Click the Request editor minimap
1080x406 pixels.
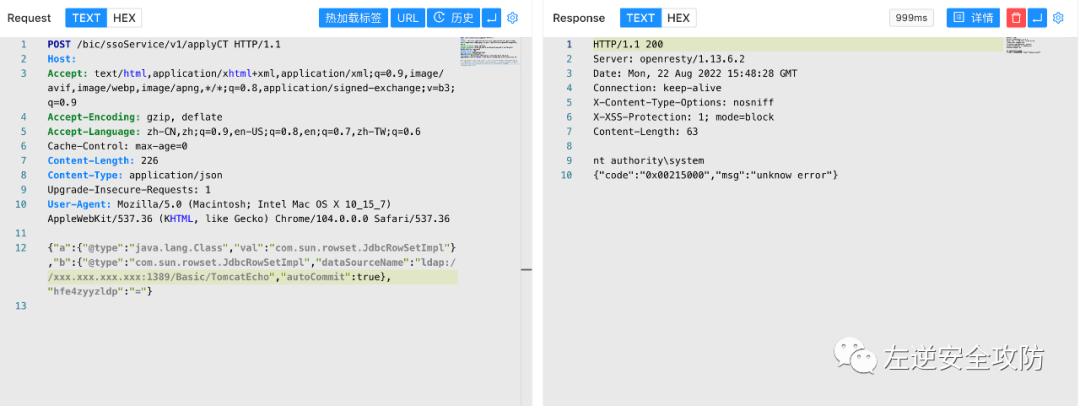(x=490, y=51)
